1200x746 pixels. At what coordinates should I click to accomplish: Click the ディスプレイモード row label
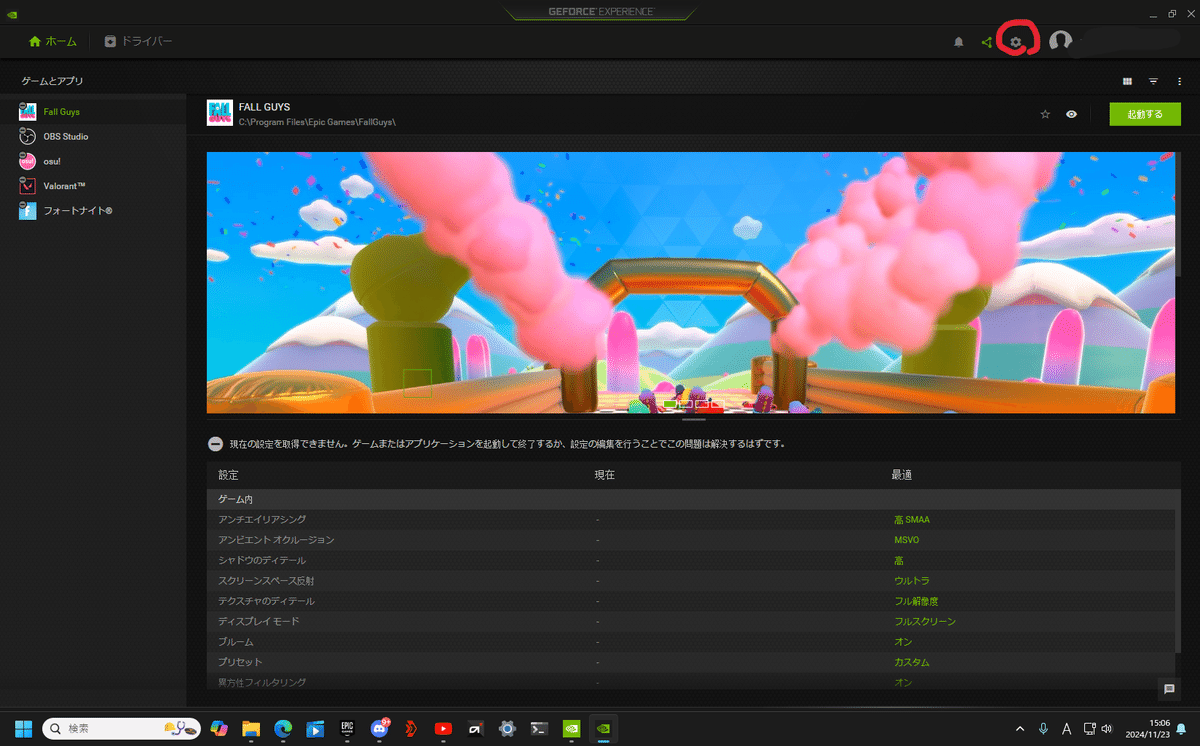tap(259, 621)
